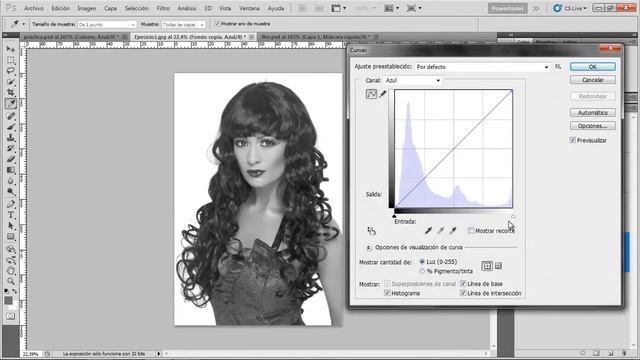
Task: Select the Rectangular Marquee tool
Action: tap(11, 60)
